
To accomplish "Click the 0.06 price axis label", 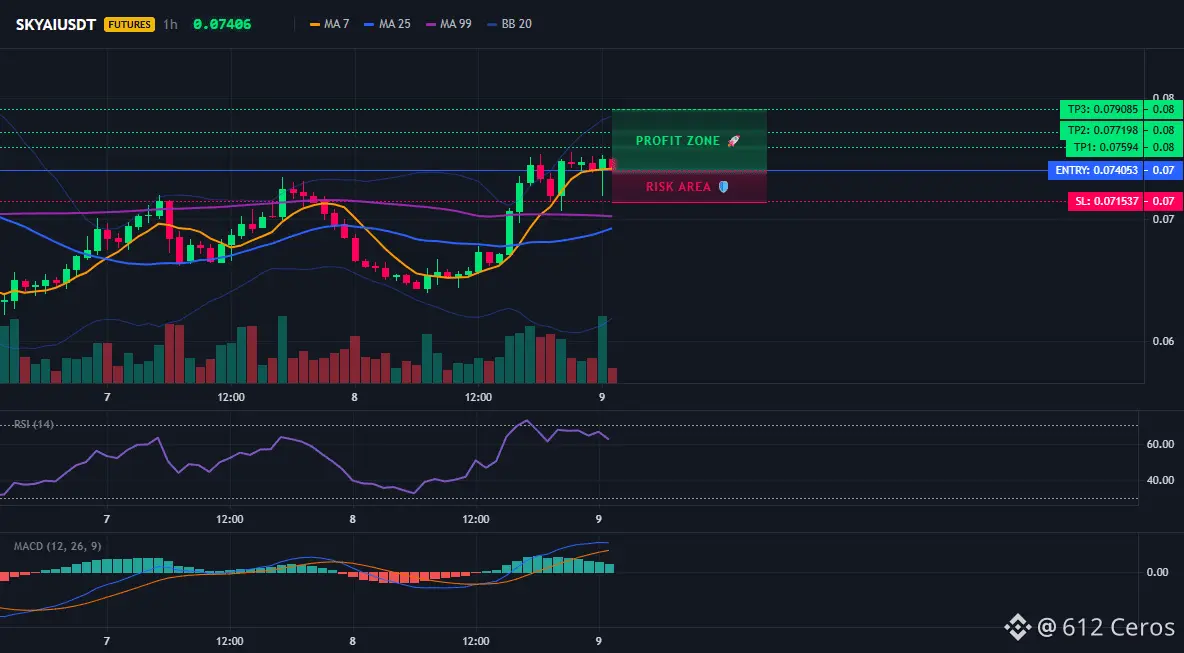I will pyautogui.click(x=1164, y=341).
